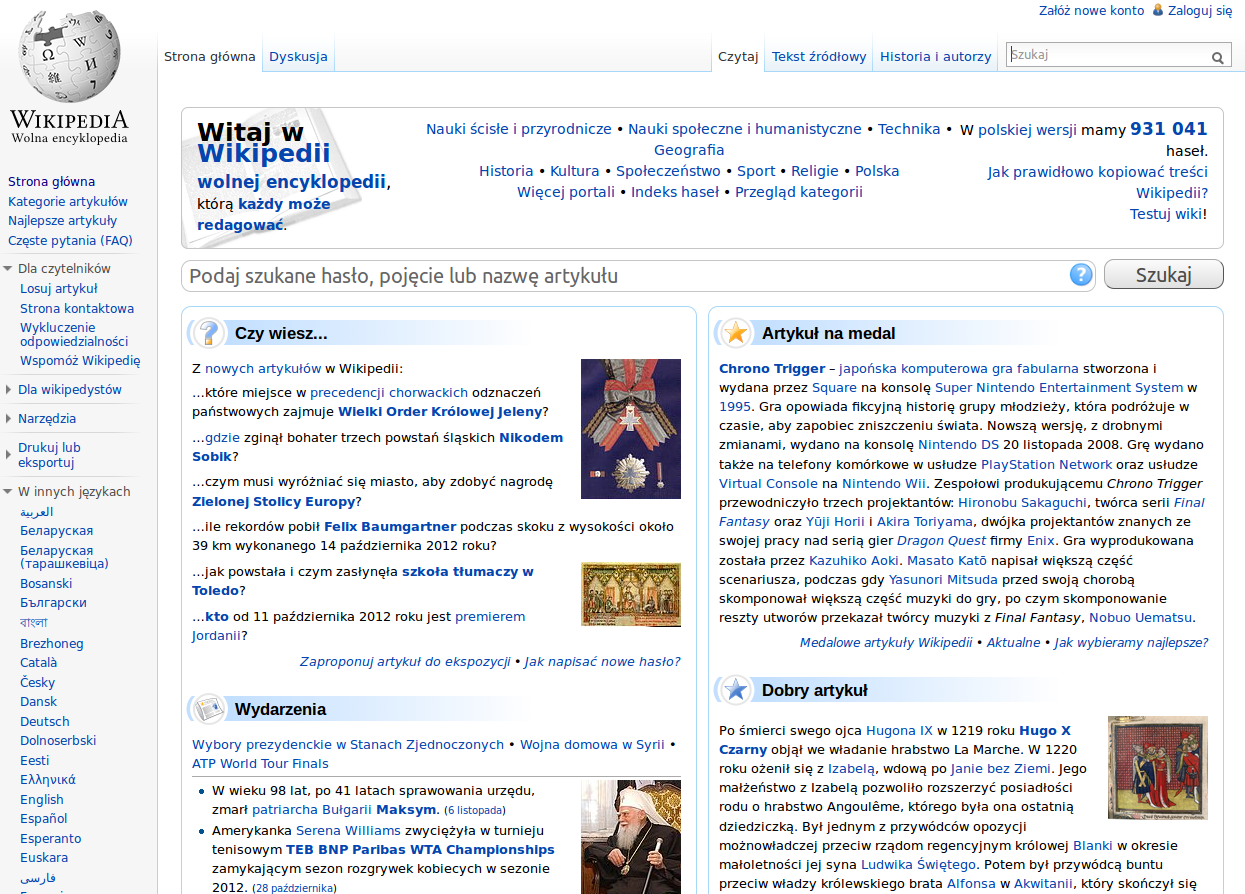Open the Toledo translators school painting thumbnail
The image size is (1245, 894).
(x=631, y=594)
